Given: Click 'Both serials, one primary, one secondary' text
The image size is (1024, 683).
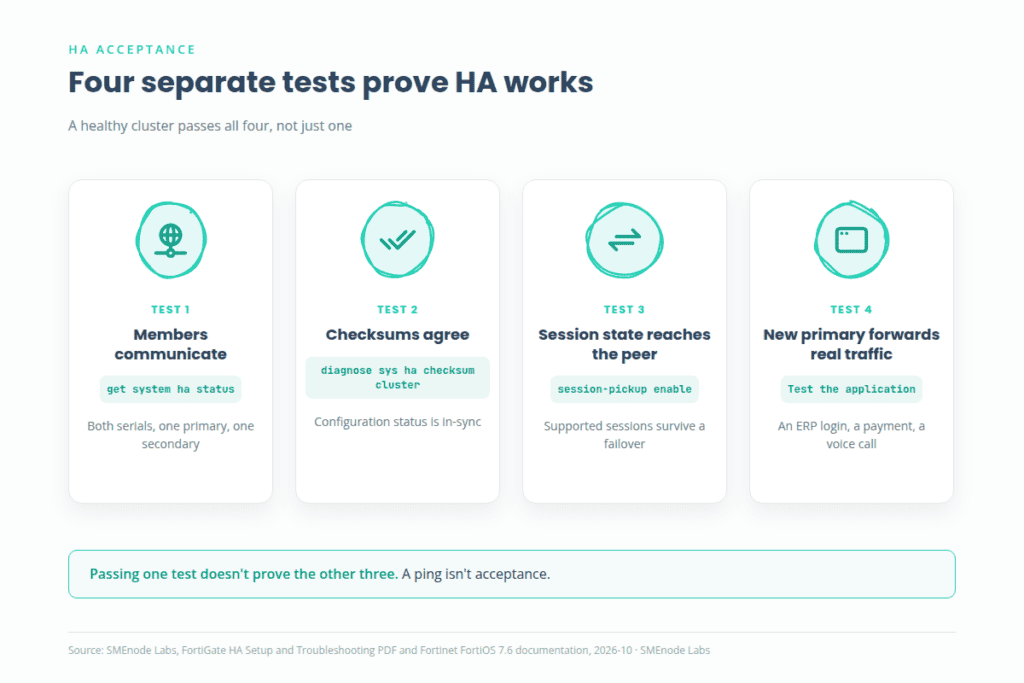Looking at the screenshot, I should pos(170,435).
